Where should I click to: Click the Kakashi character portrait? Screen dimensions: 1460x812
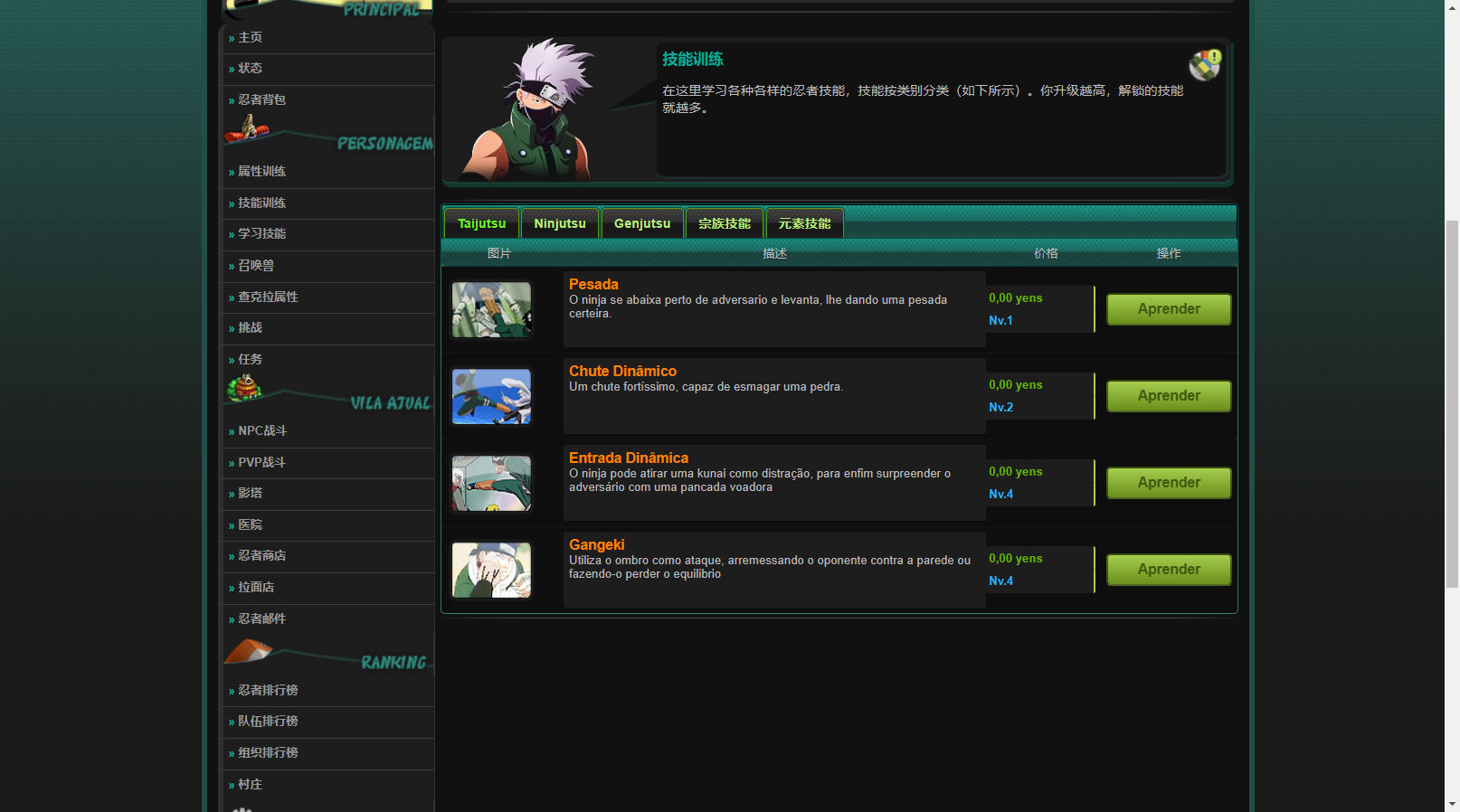pyautogui.click(x=534, y=110)
